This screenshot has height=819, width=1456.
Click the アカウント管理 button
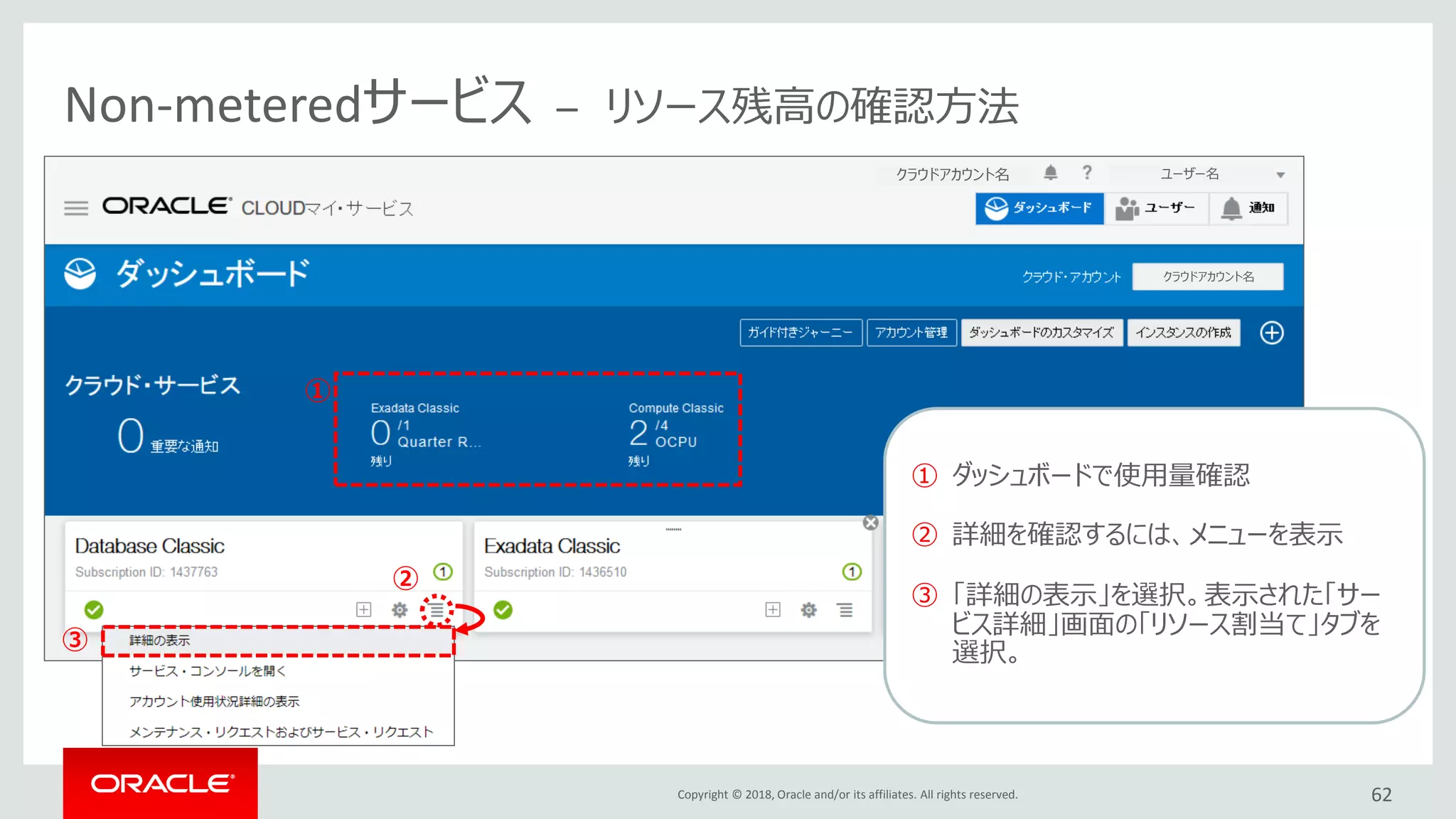pos(911,333)
